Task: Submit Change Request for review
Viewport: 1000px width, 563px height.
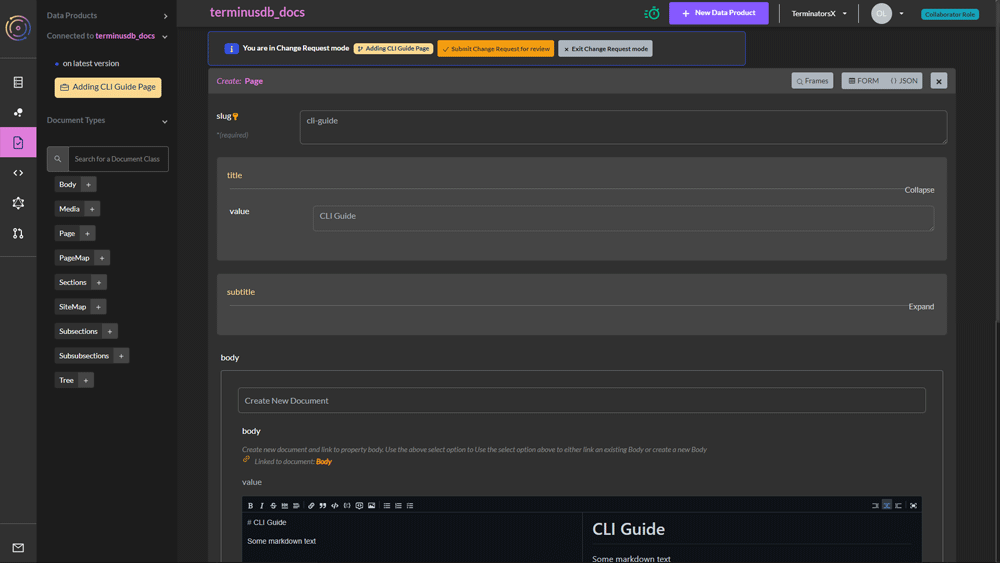Action: pyautogui.click(x=496, y=48)
